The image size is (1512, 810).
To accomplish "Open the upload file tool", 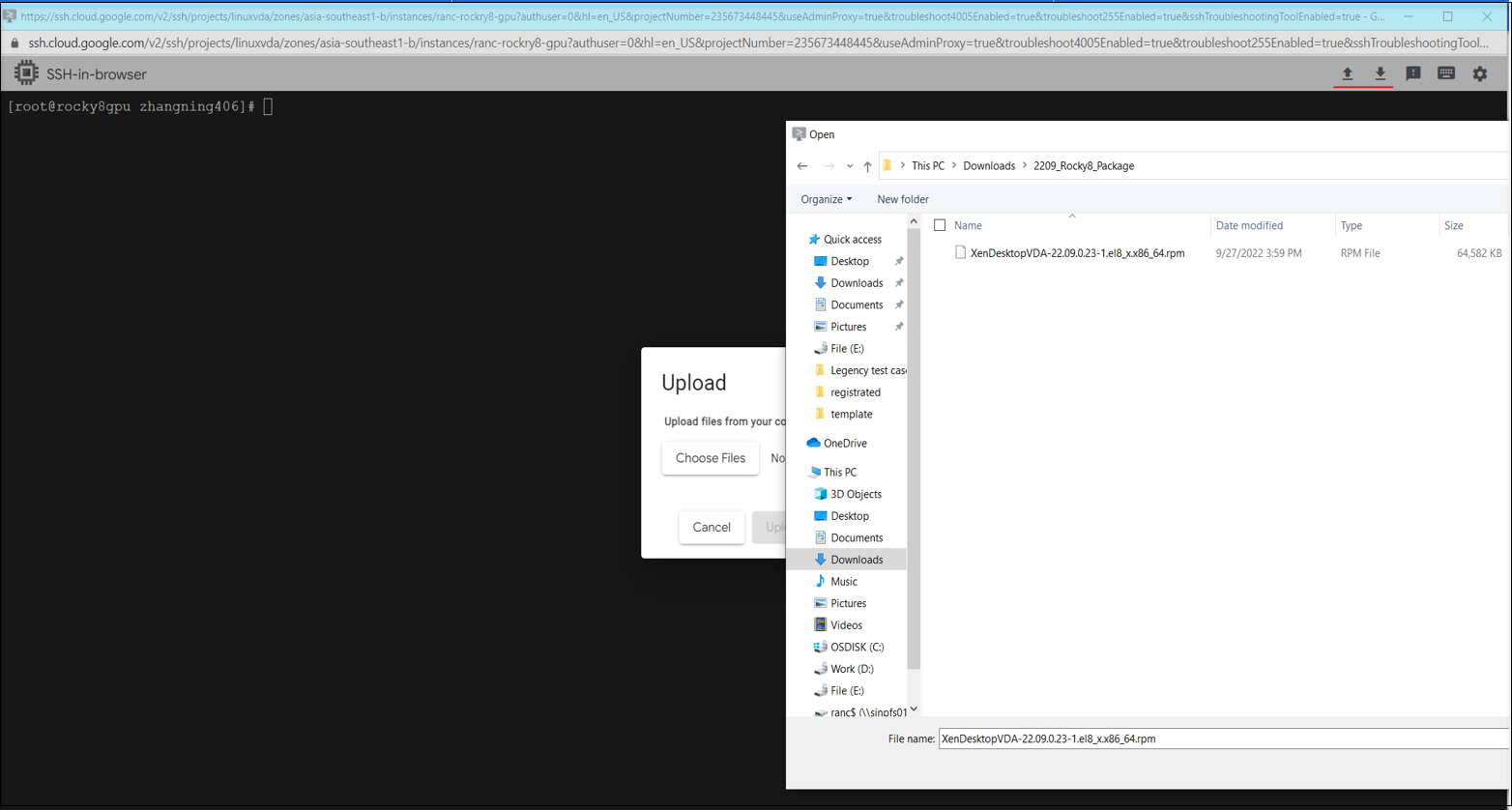I will 1347,72.
